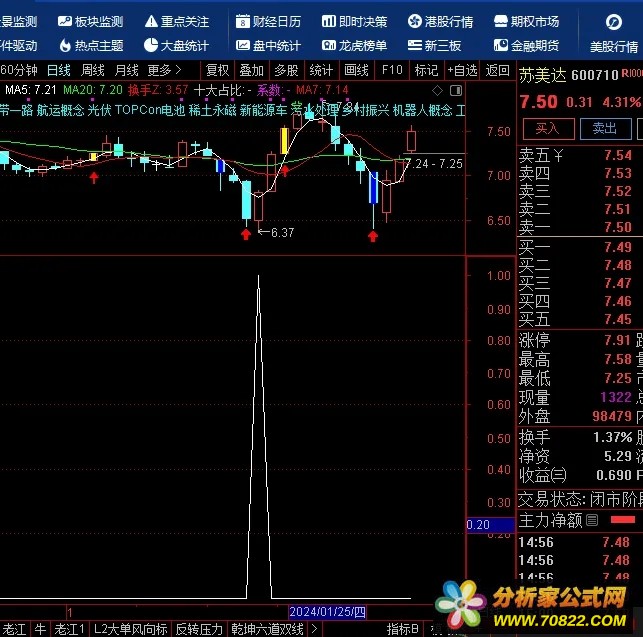Open F10 company info

pyautogui.click(x=392, y=70)
